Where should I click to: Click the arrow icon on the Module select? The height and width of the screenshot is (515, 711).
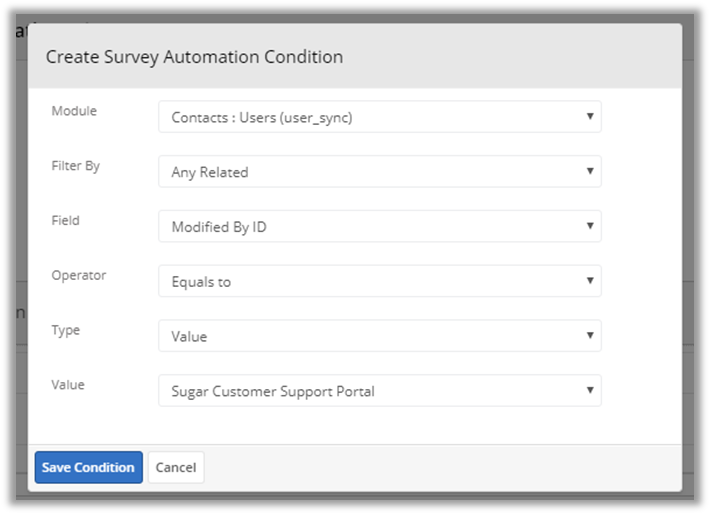tap(590, 117)
